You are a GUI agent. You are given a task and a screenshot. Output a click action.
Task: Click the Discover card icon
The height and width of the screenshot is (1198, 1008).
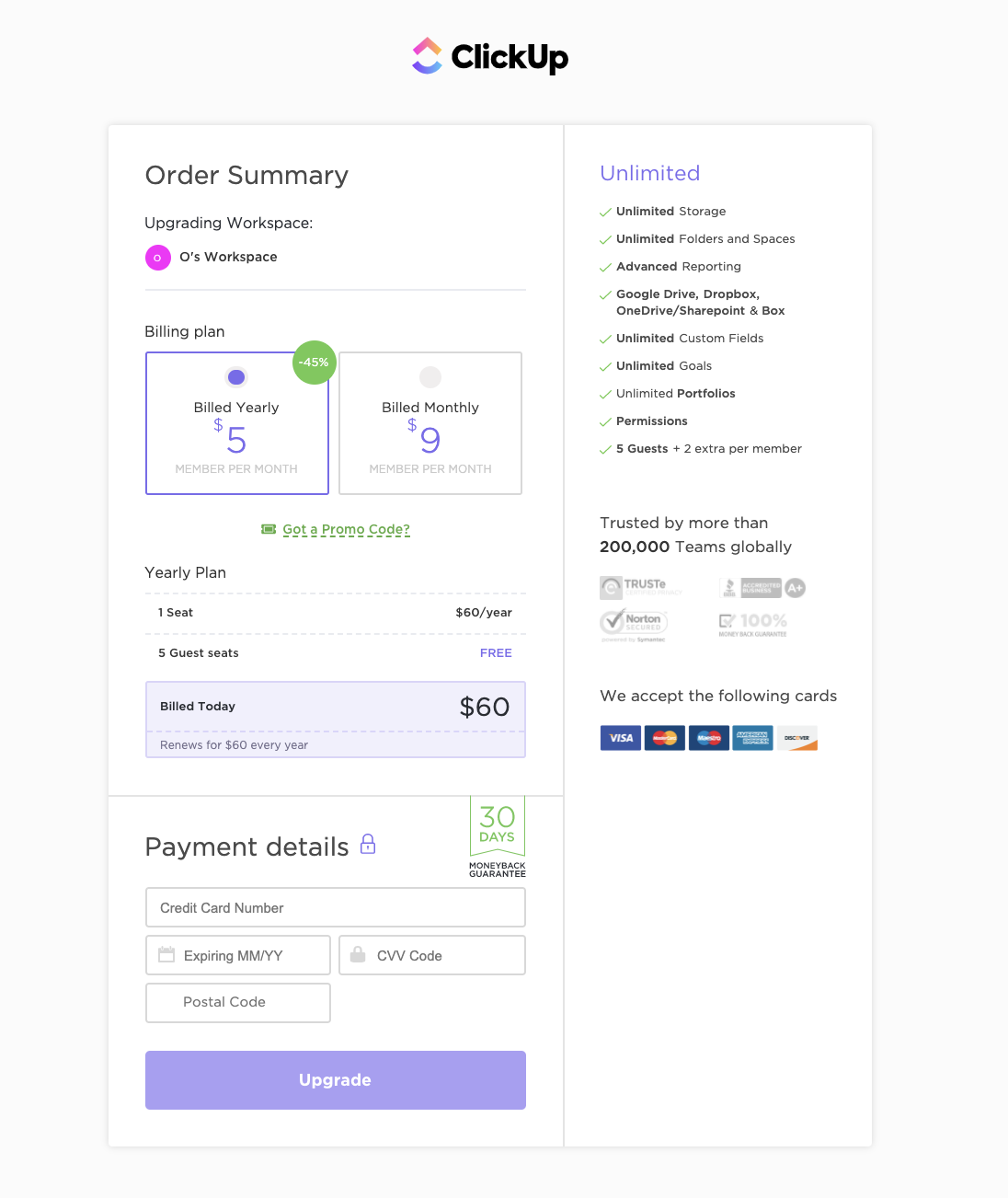pos(797,738)
